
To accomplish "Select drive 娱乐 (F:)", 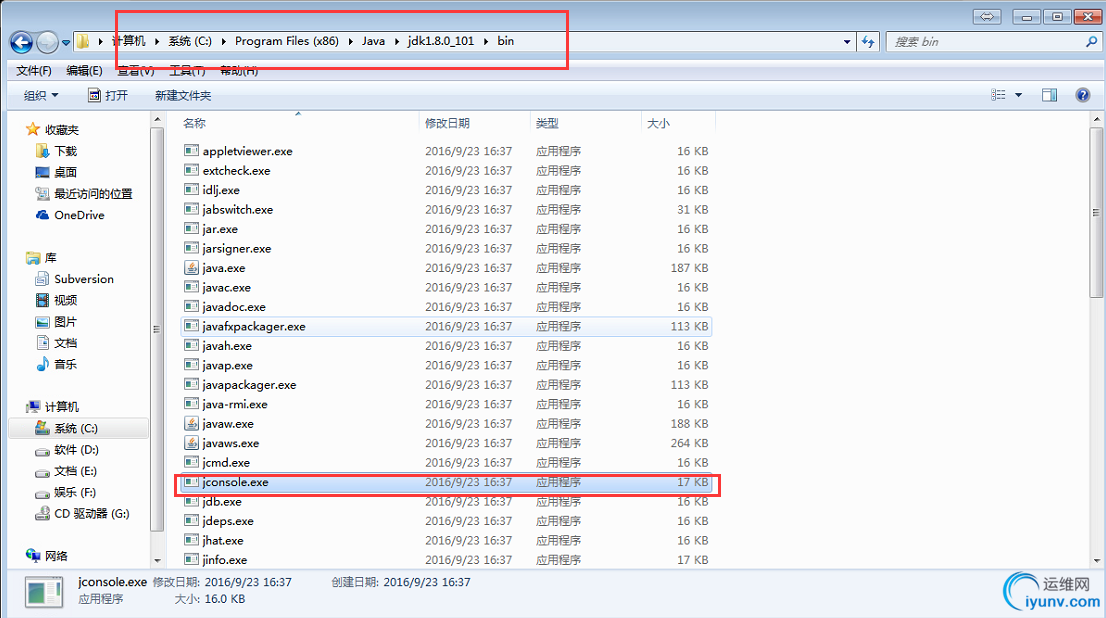I will tap(66, 492).
